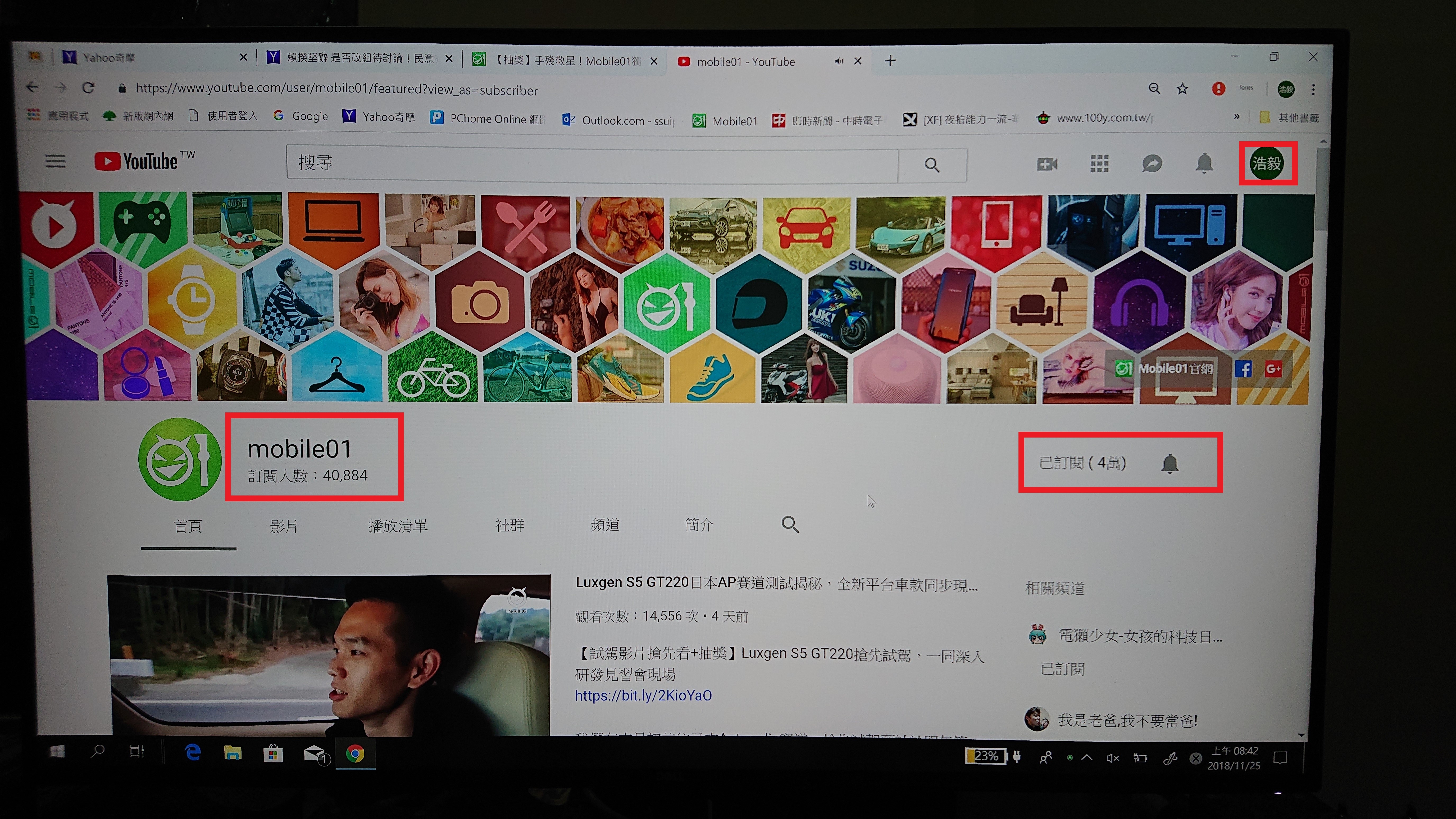Open the 浩毅 account avatar menu
The image size is (1456, 819).
[1266, 163]
